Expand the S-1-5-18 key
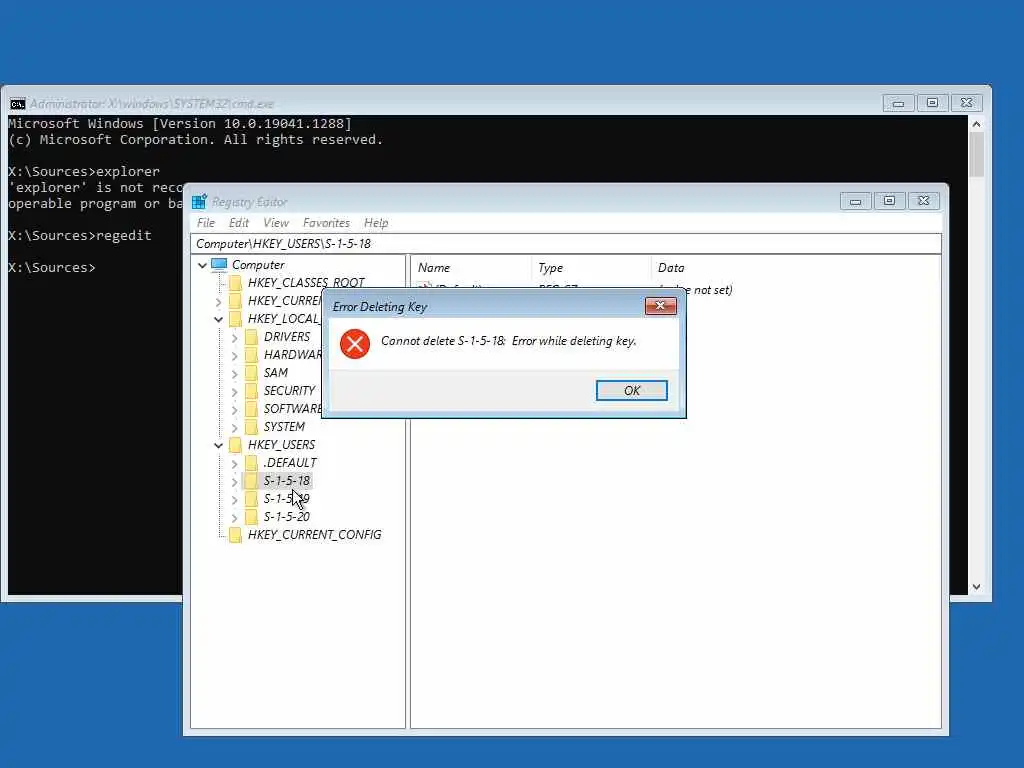Viewport: 1024px width, 768px height. pyautogui.click(x=234, y=482)
